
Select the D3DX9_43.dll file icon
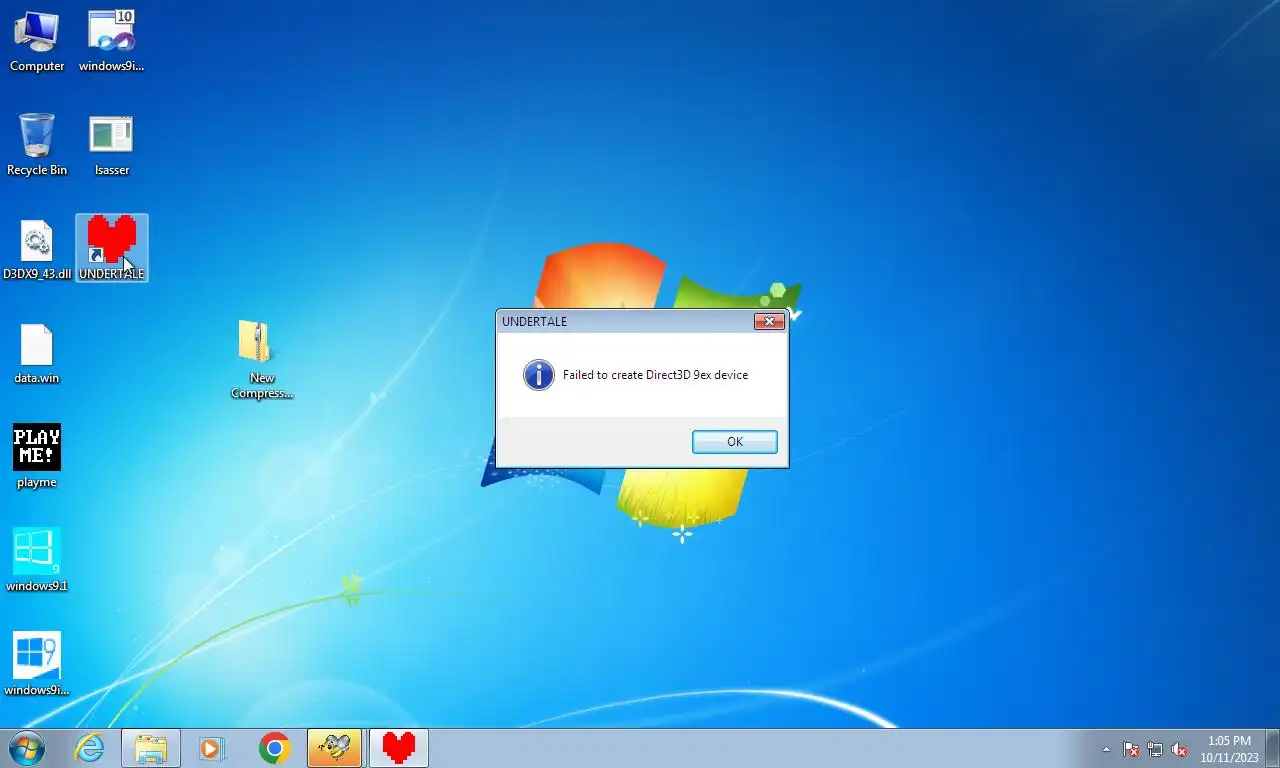[37, 250]
